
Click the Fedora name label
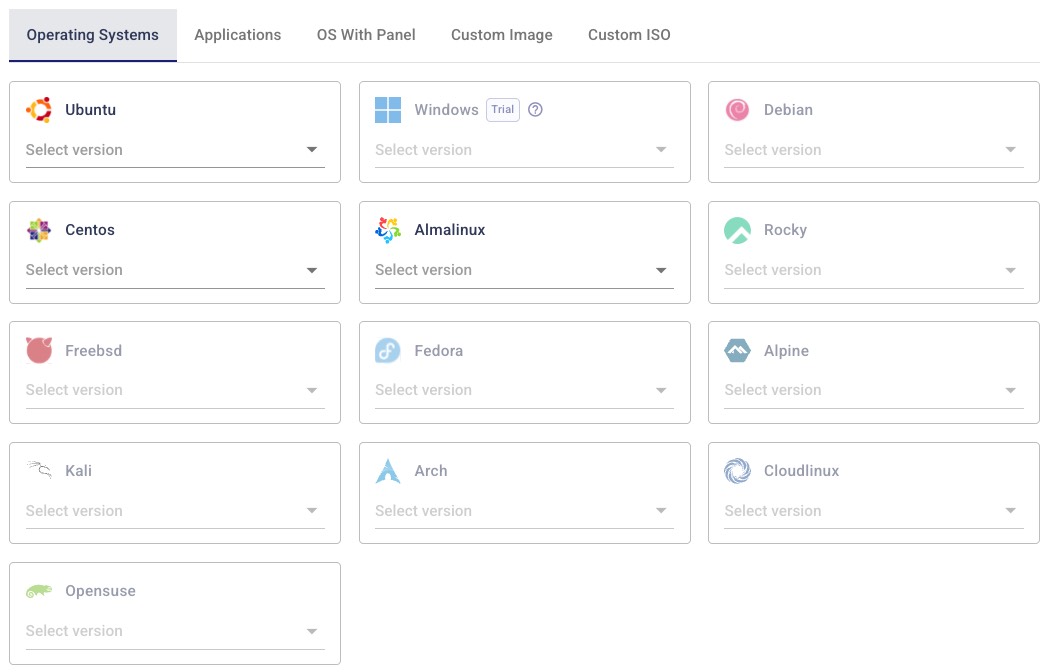(x=438, y=350)
